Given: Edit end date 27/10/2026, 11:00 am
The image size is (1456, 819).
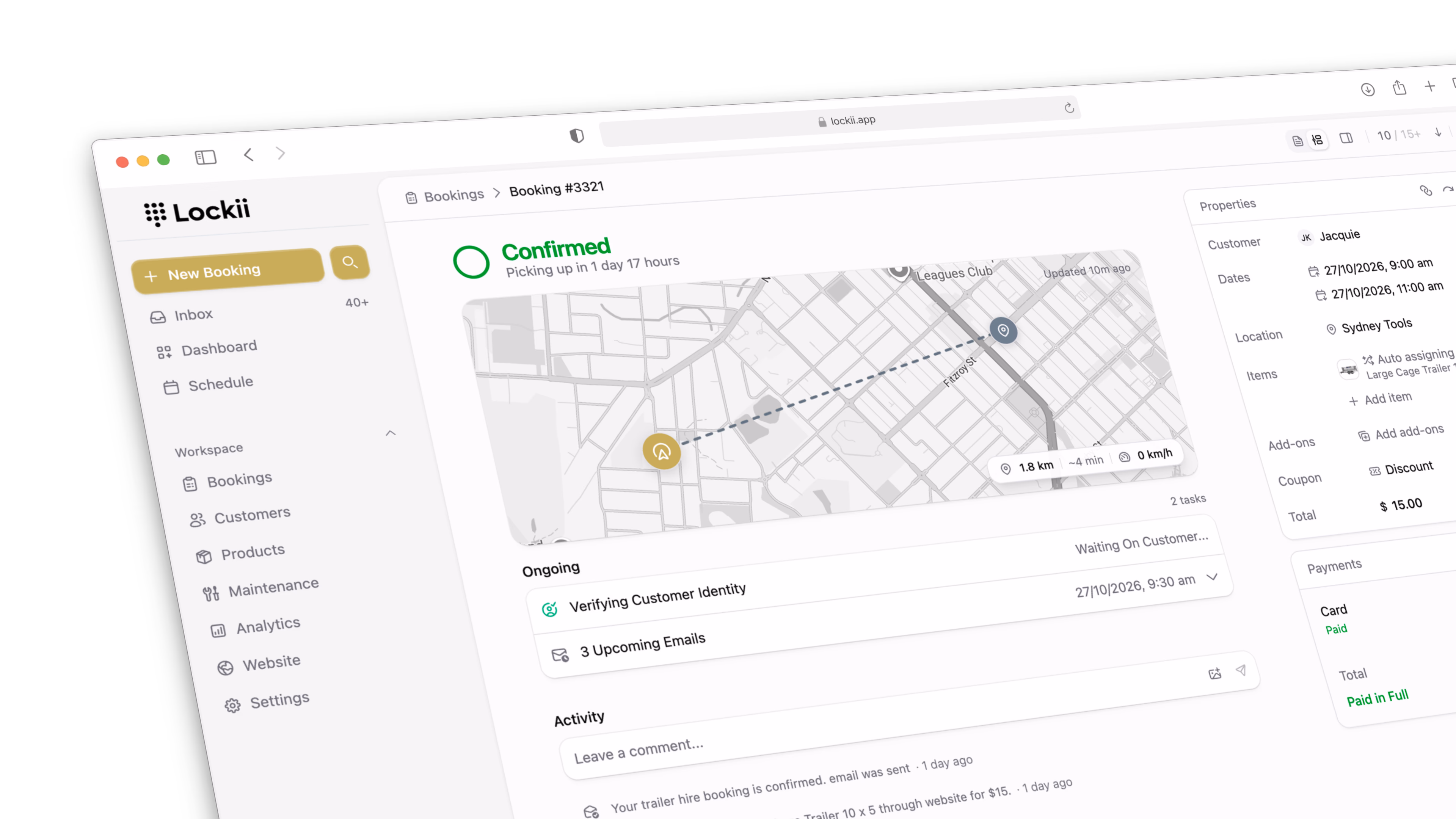Looking at the screenshot, I should pyautogui.click(x=1379, y=291).
